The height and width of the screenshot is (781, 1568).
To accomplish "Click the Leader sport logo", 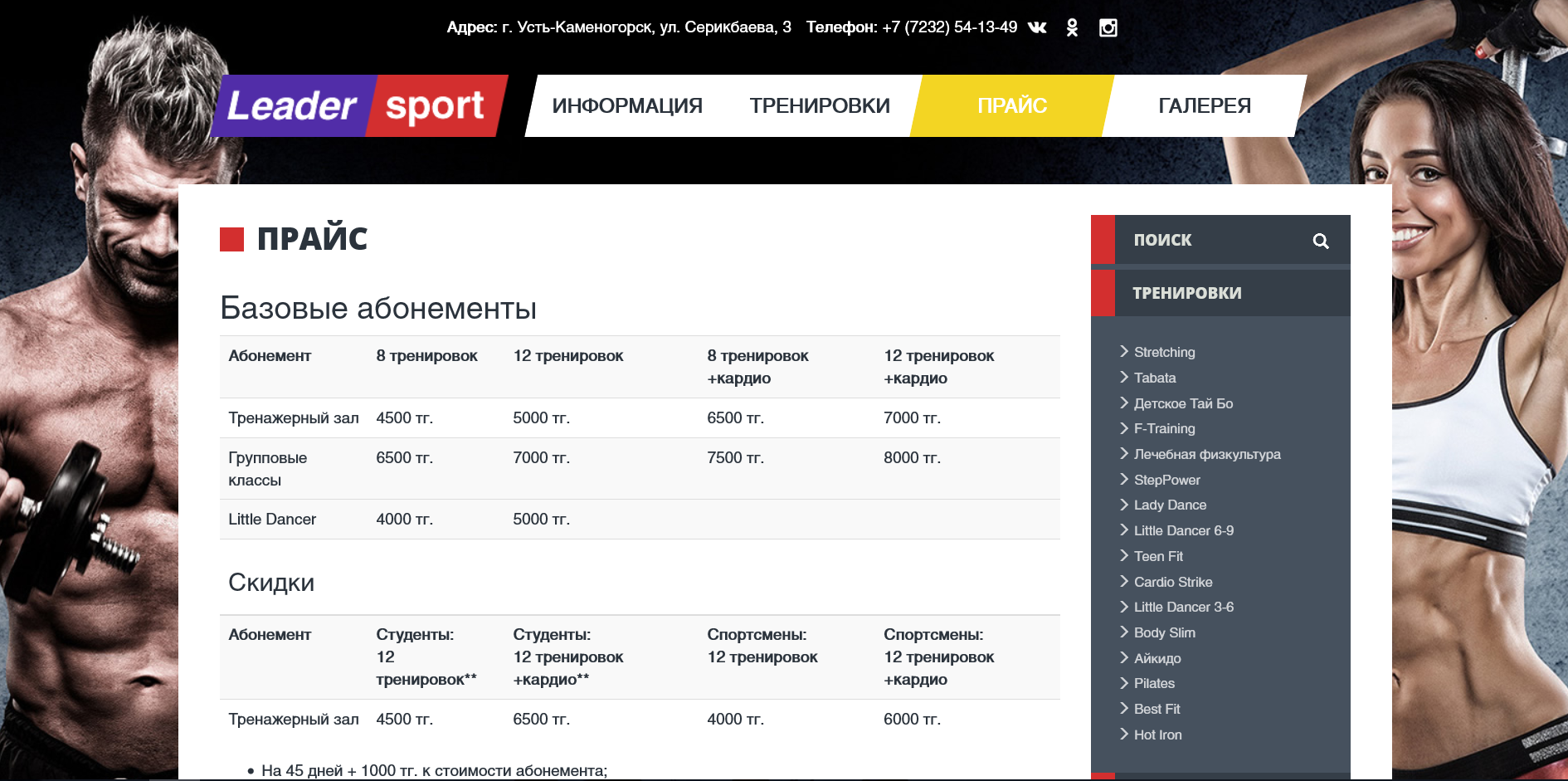I will pos(359,105).
